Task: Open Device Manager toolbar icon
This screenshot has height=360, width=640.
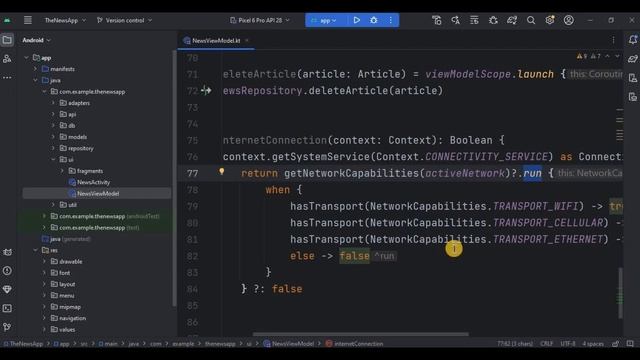Action: (437, 20)
